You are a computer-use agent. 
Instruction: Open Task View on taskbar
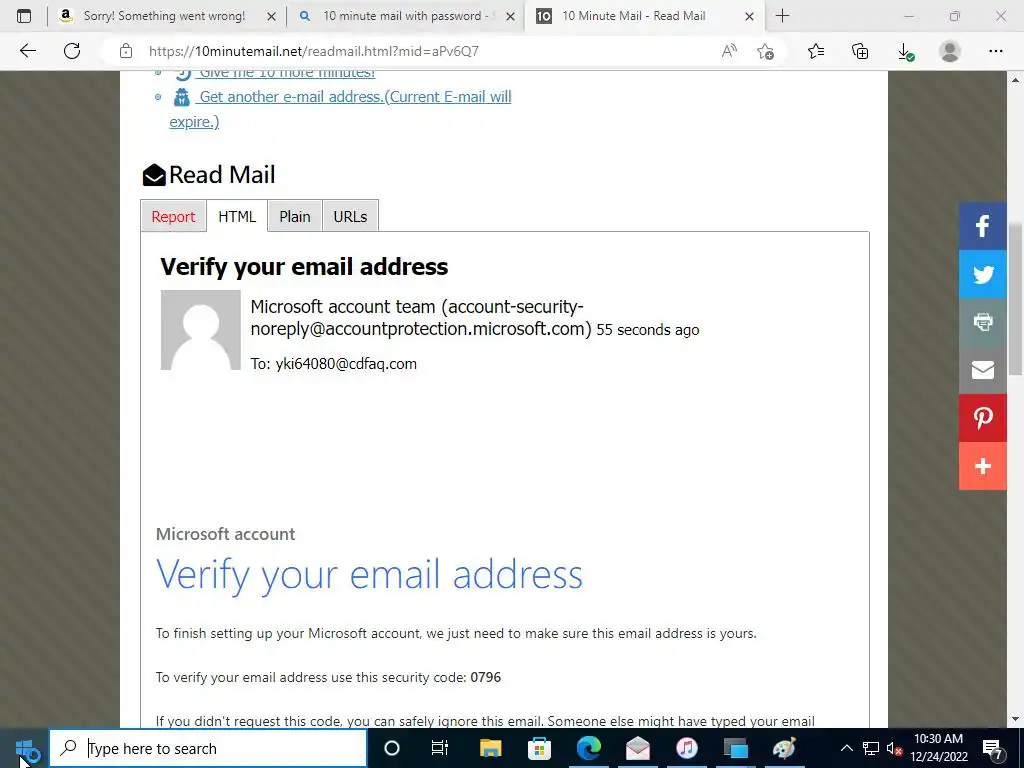click(x=440, y=748)
